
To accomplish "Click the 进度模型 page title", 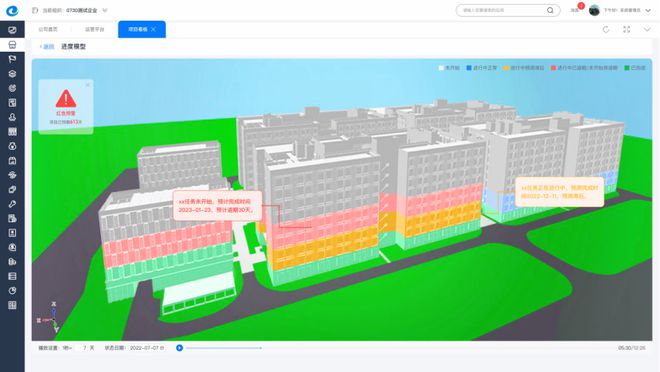I will click(x=74, y=47).
